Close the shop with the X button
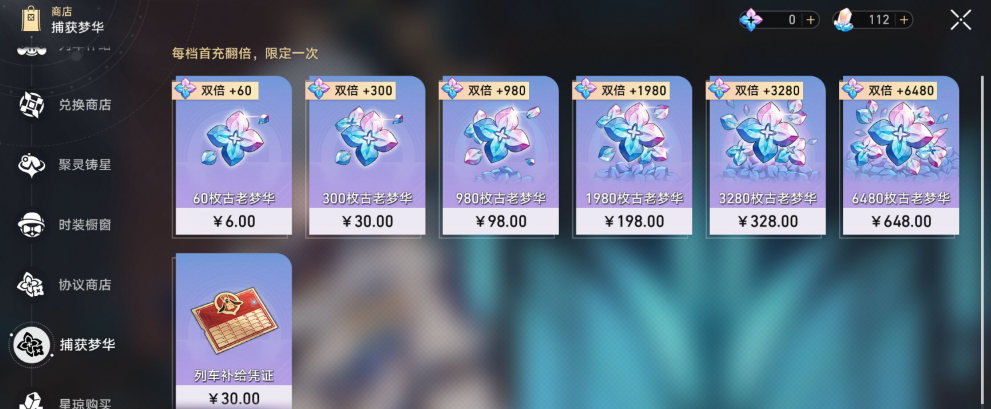Viewport: 991px width, 409px height. point(961,20)
